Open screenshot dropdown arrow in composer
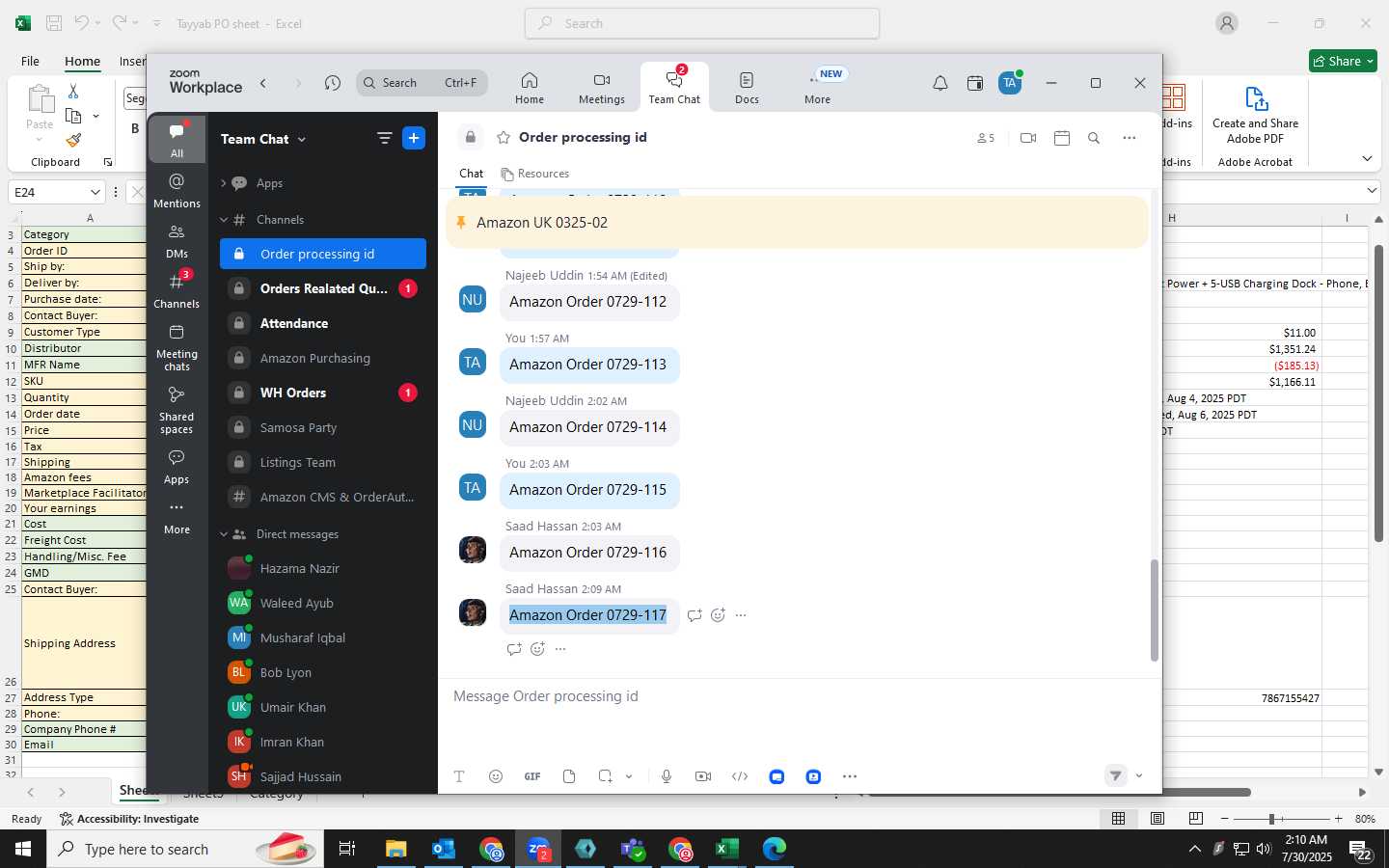Viewport: 1389px width, 868px height. click(629, 776)
